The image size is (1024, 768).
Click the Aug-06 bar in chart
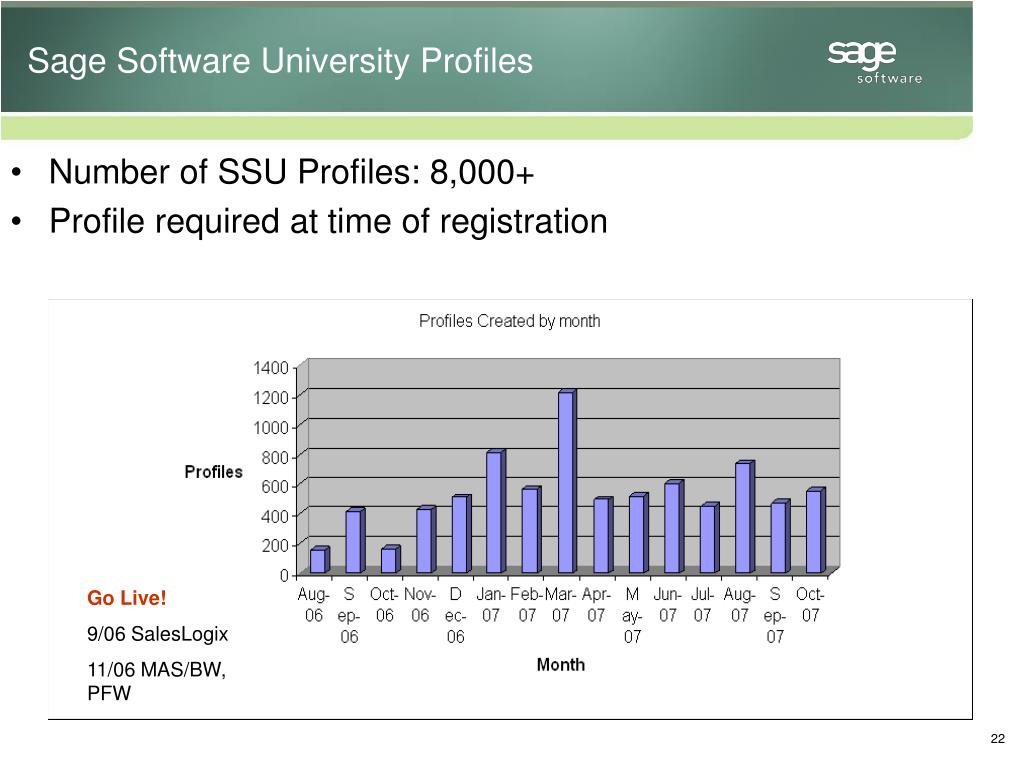coord(319,560)
